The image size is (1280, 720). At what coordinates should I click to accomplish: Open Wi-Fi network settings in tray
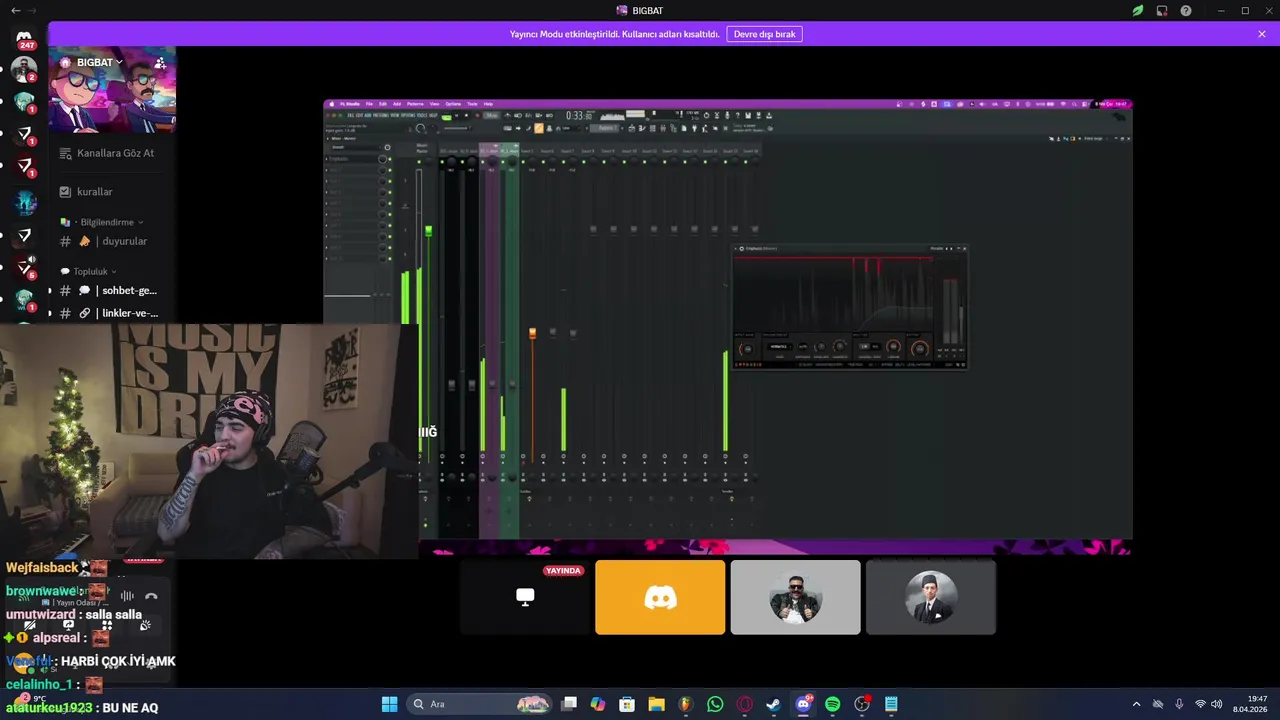tap(1200, 704)
